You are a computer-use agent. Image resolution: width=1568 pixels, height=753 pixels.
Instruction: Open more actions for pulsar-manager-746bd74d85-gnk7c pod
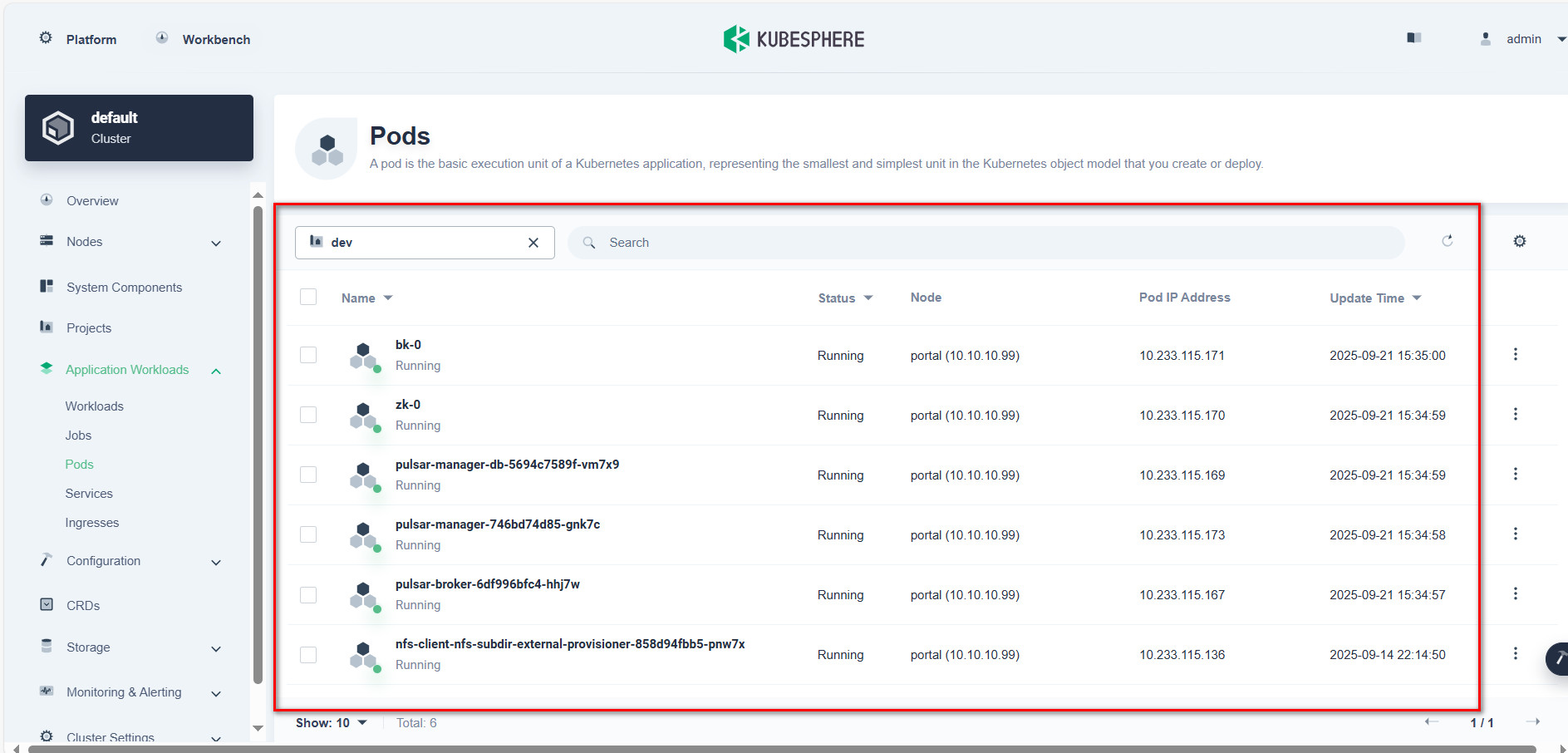tap(1516, 534)
